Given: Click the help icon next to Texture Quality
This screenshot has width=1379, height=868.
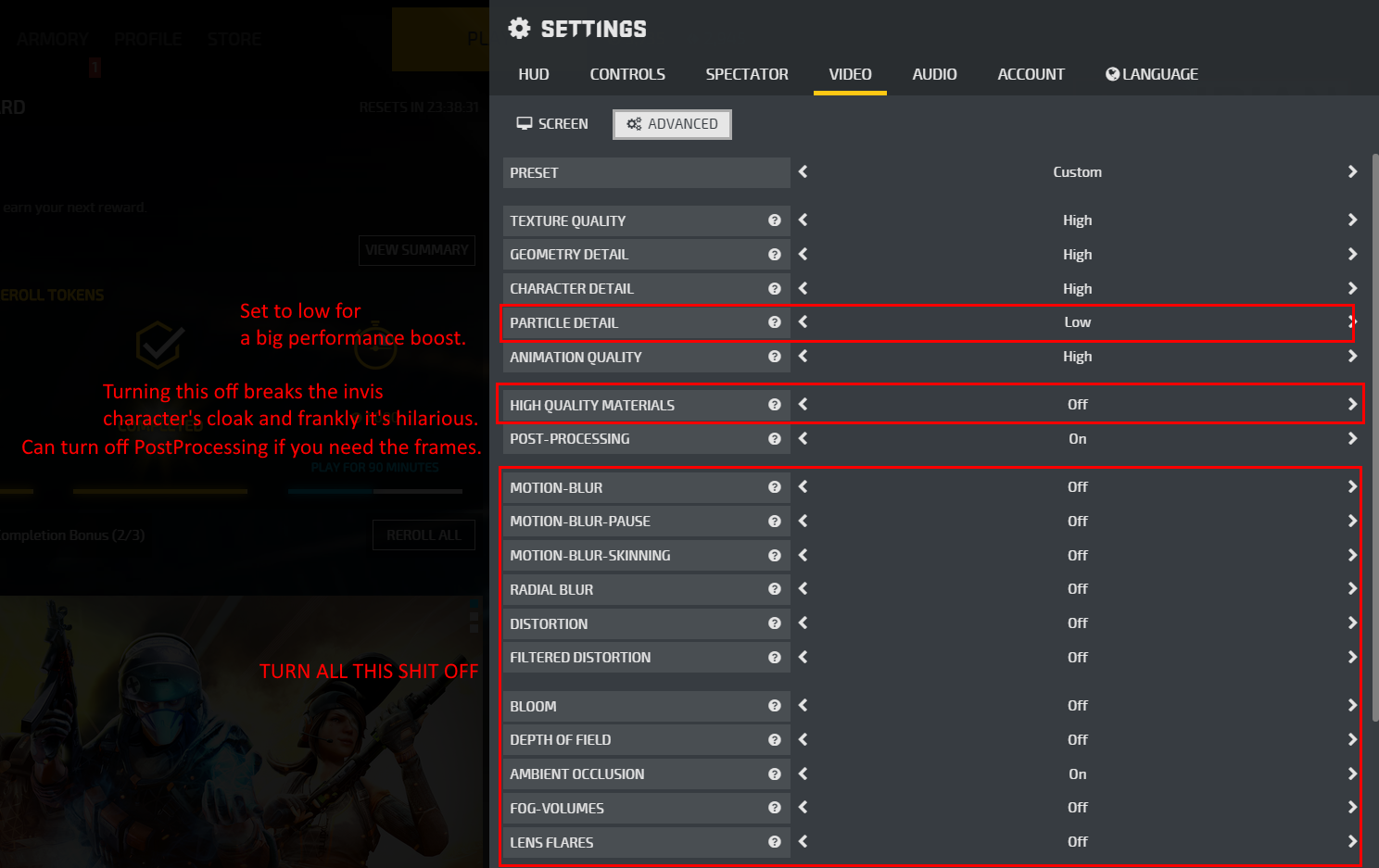Looking at the screenshot, I should click(x=774, y=220).
